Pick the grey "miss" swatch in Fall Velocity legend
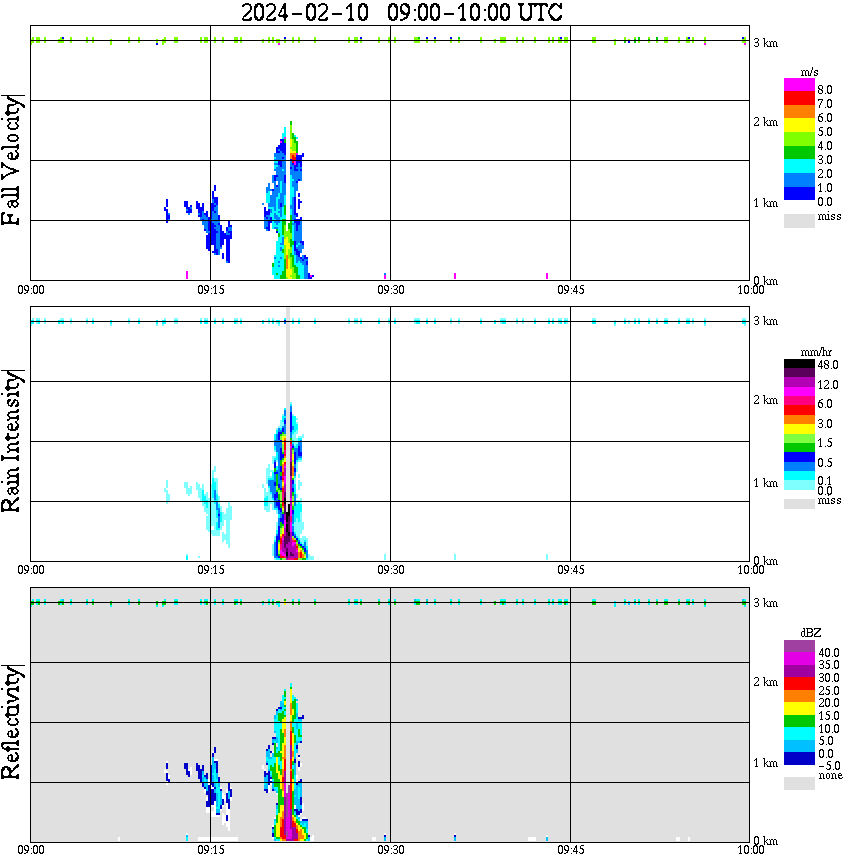 pyautogui.click(x=799, y=220)
